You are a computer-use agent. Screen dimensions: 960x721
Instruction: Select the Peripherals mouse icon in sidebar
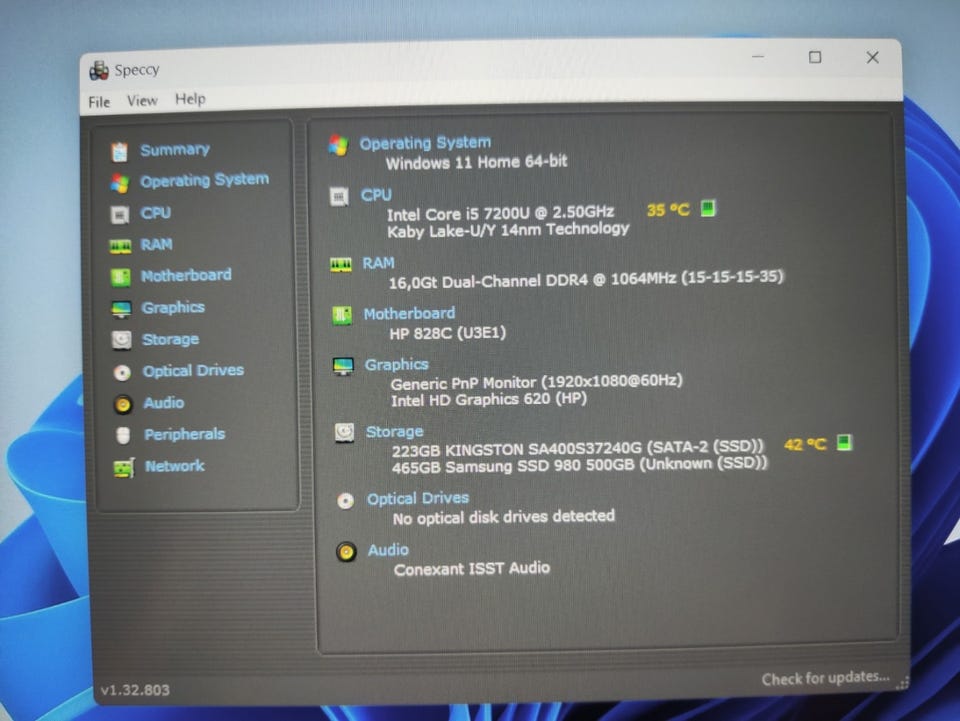coord(123,435)
